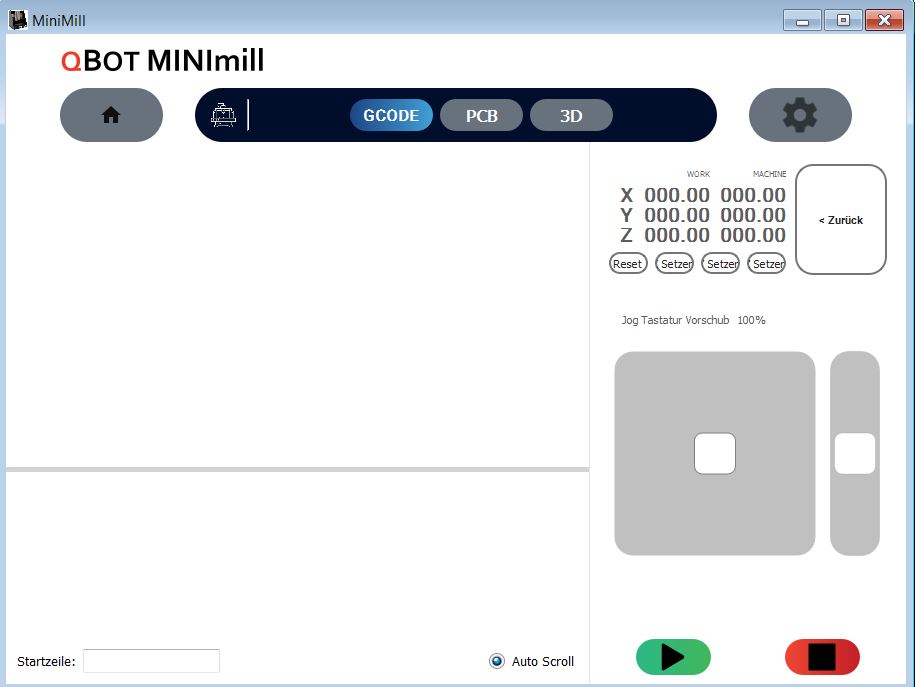Click the first Setzen button after Reset
This screenshot has height=687, width=915.
[675, 264]
